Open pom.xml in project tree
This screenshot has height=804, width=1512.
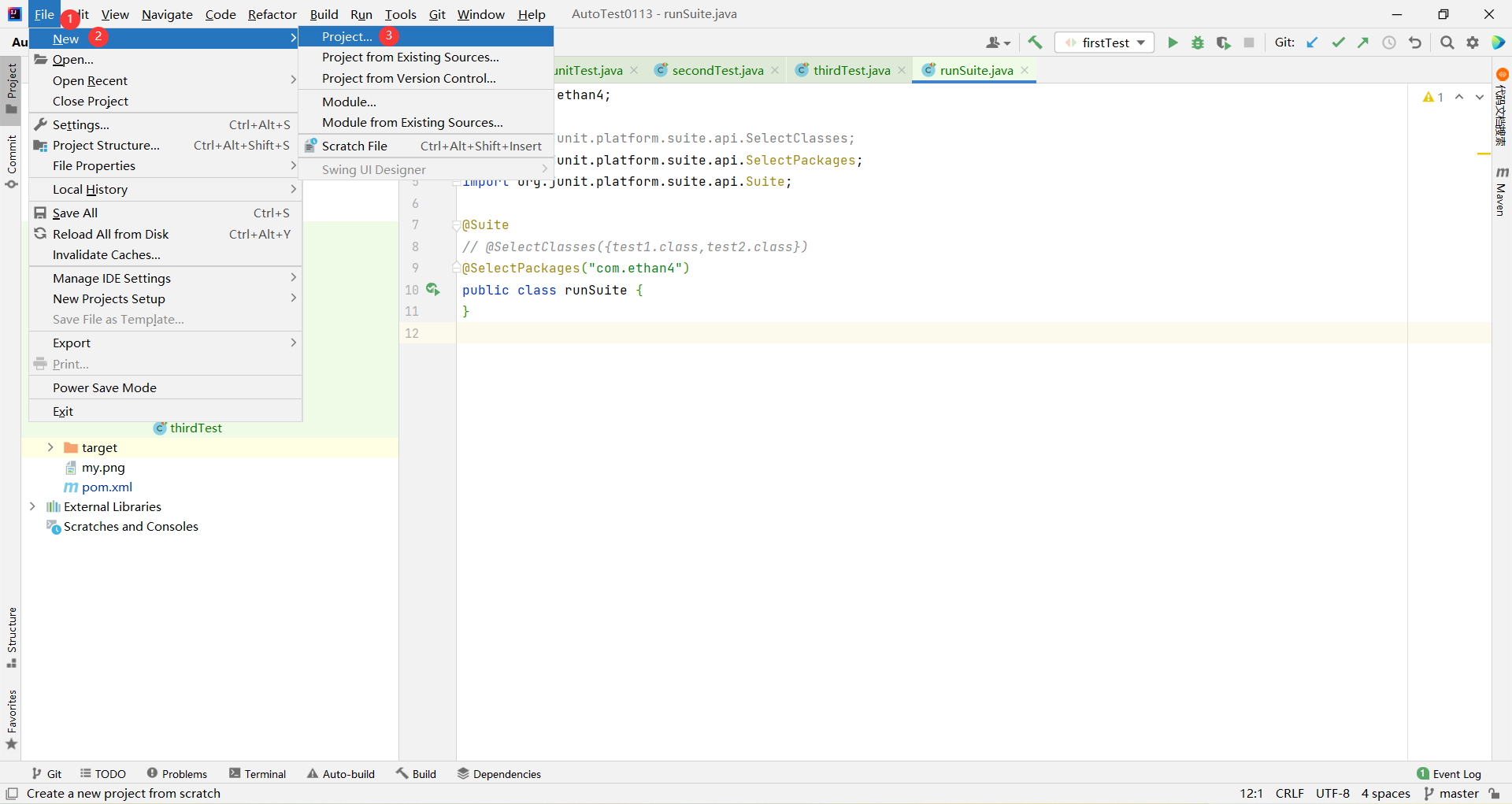[107, 487]
